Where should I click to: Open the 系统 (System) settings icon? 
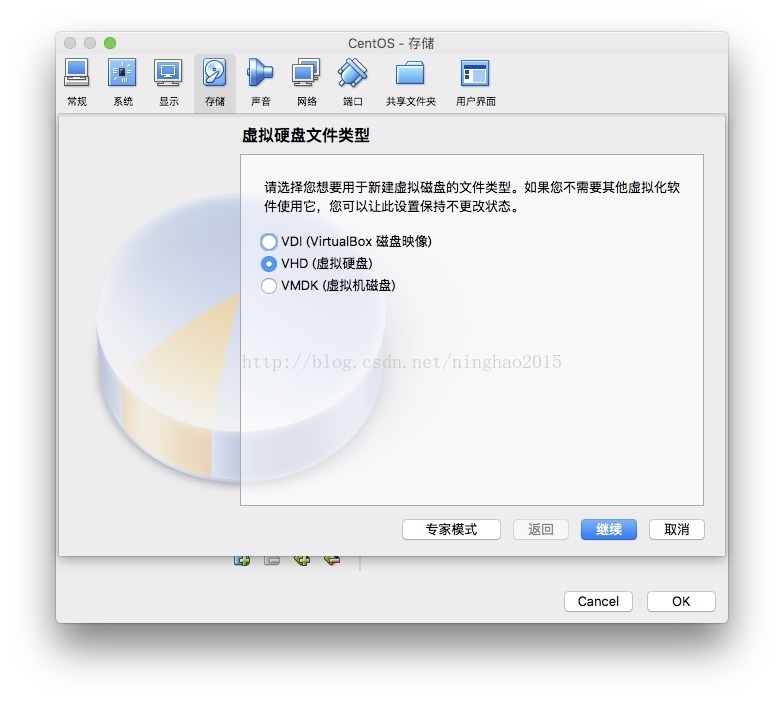(122, 82)
